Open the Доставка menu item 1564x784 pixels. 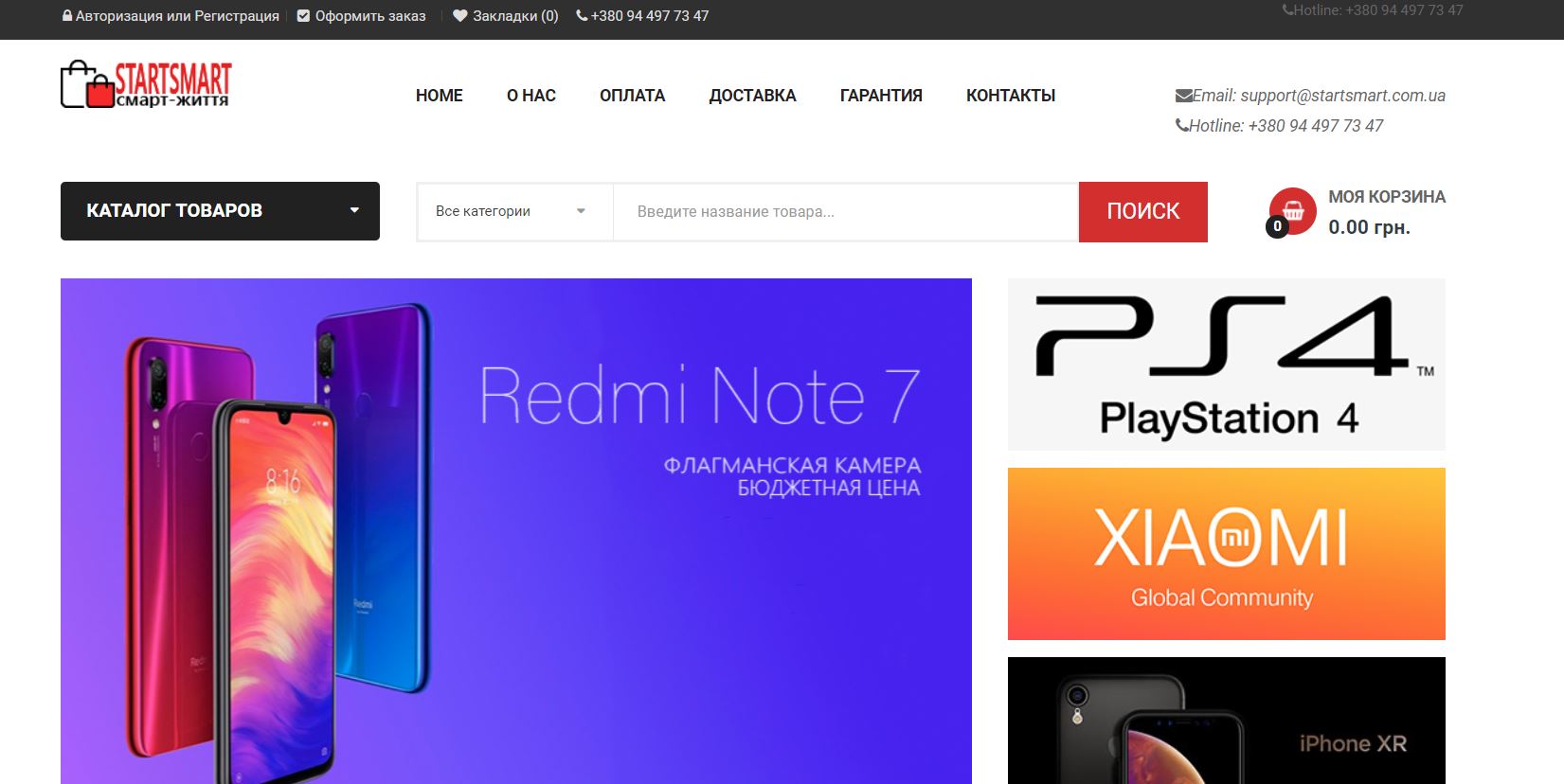coord(753,96)
